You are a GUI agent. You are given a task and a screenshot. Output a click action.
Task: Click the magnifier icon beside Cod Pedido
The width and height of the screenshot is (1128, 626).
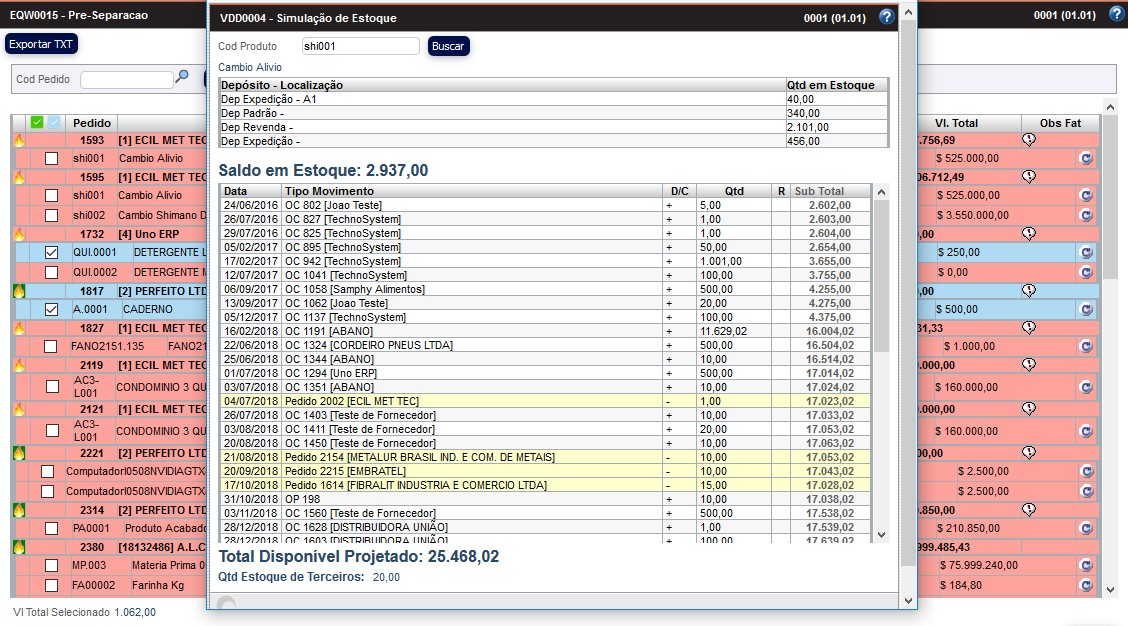[x=182, y=77]
